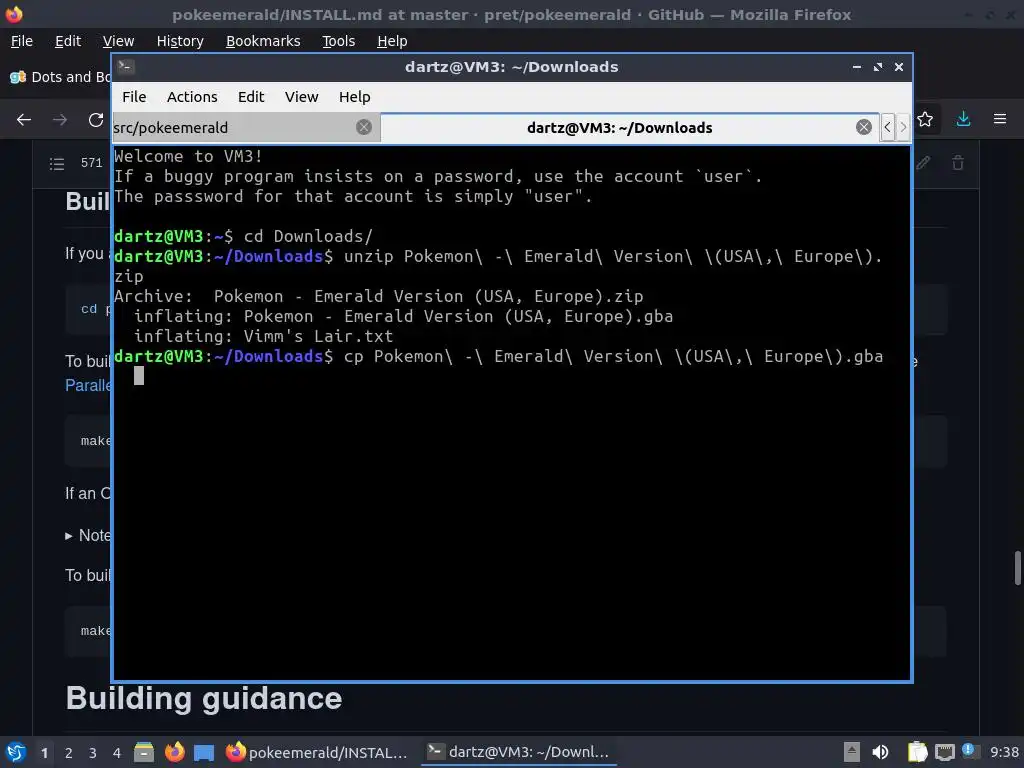
Task: Click Firefox back arrow button
Action: coord(24,120)
